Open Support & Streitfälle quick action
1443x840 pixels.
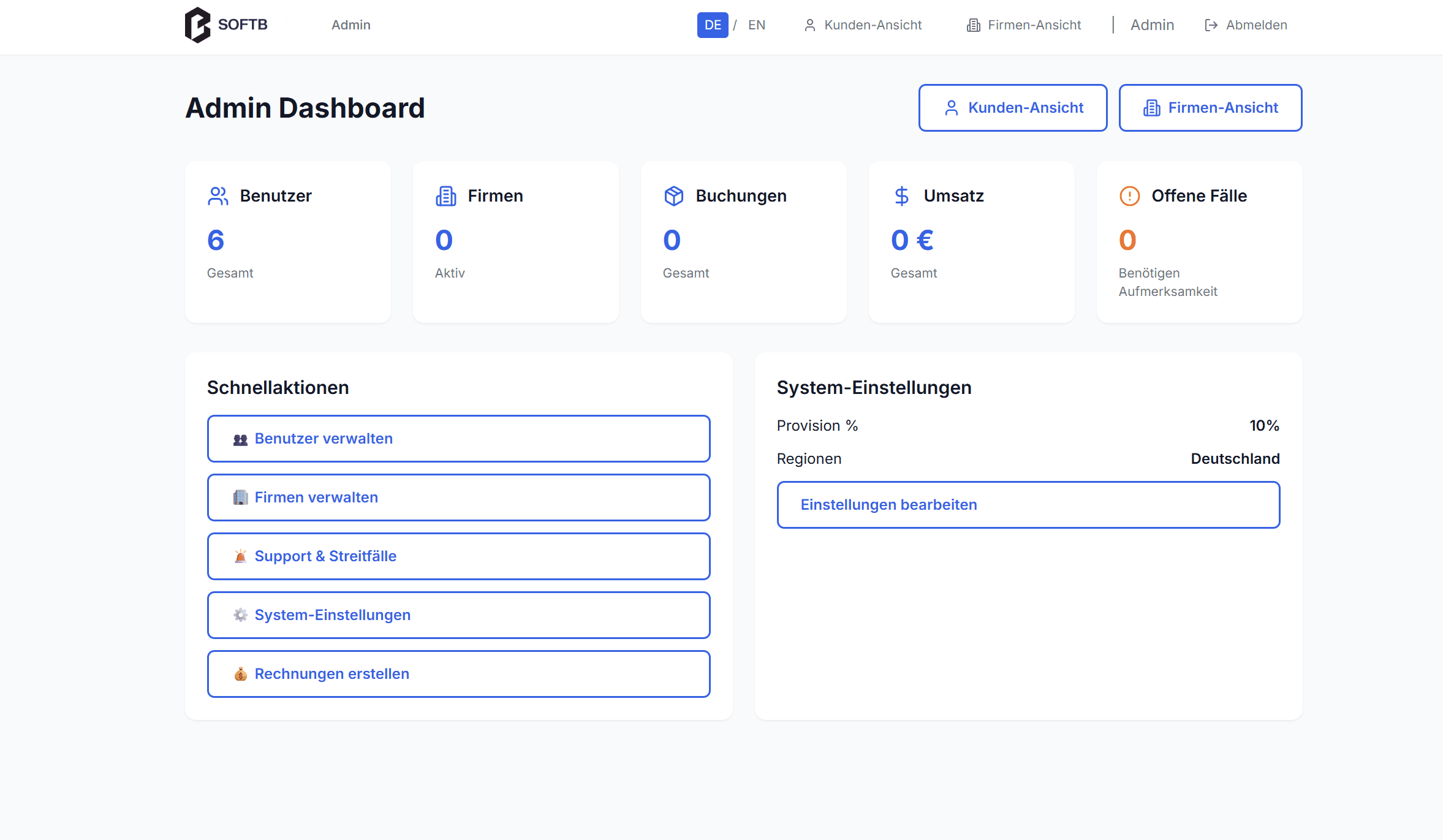pos(458,556)
